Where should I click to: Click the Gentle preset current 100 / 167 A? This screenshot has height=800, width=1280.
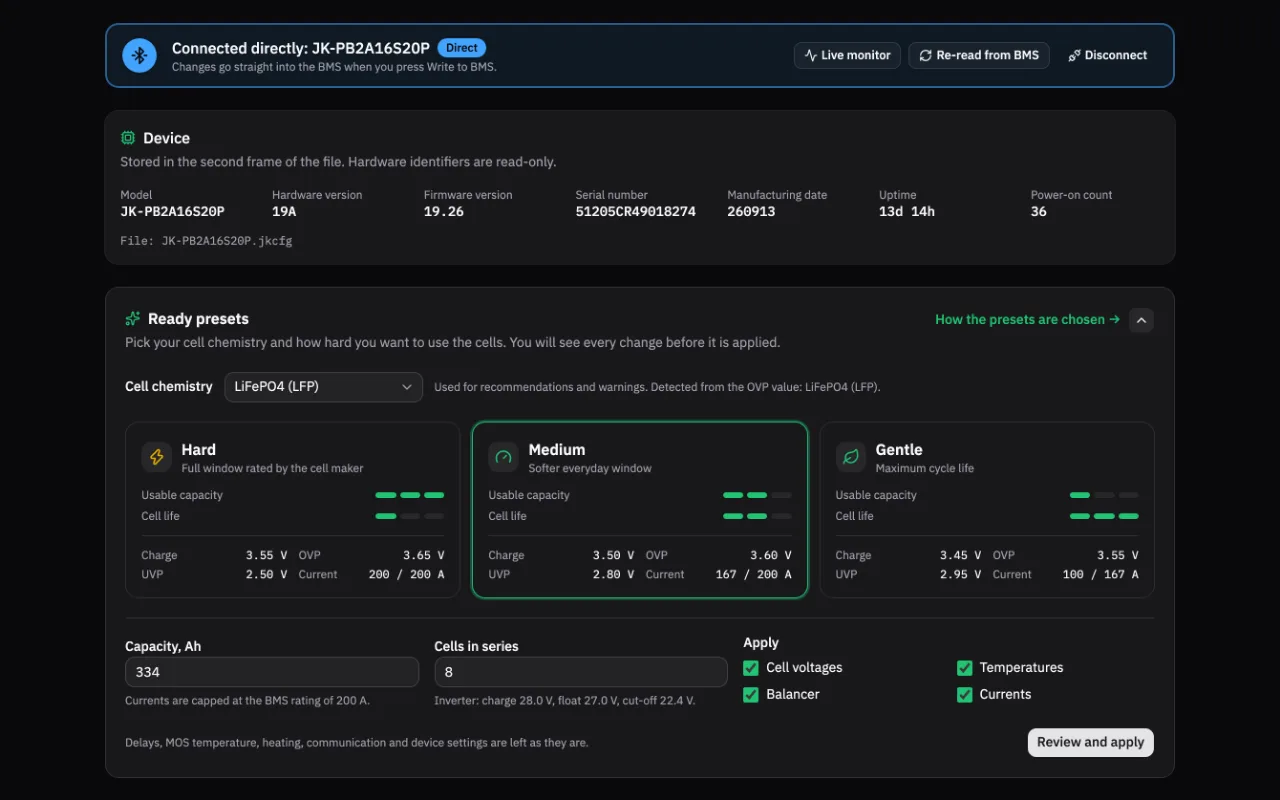coord(1100,575)
